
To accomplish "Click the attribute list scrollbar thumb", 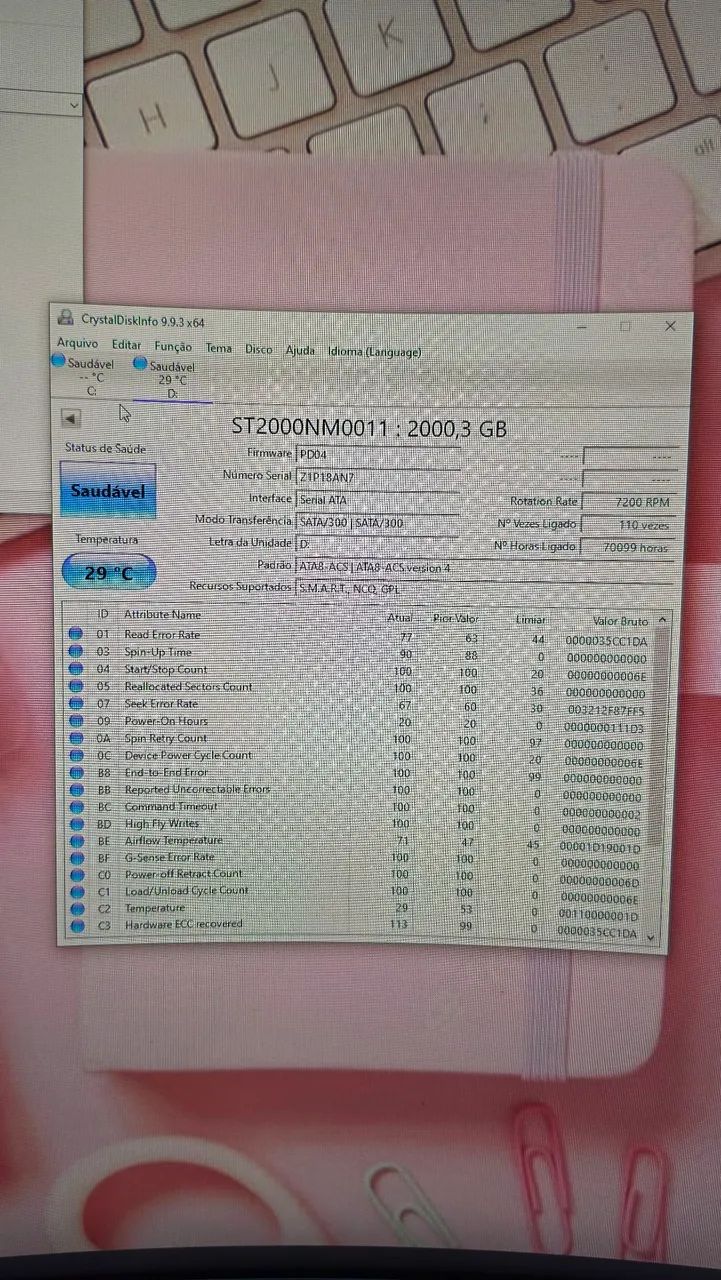I will (655, 735).
